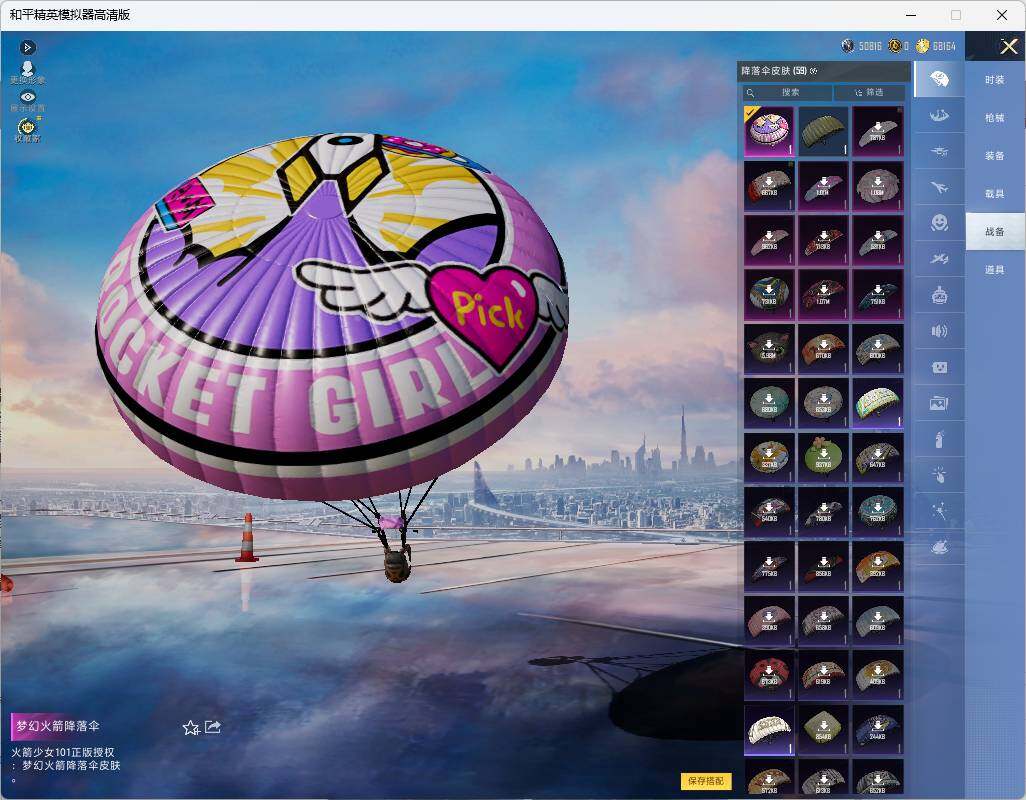The image size is (1026, 800).
Task: Click the 降落伞皮肤 (59) header text
Action: [773, 71]
